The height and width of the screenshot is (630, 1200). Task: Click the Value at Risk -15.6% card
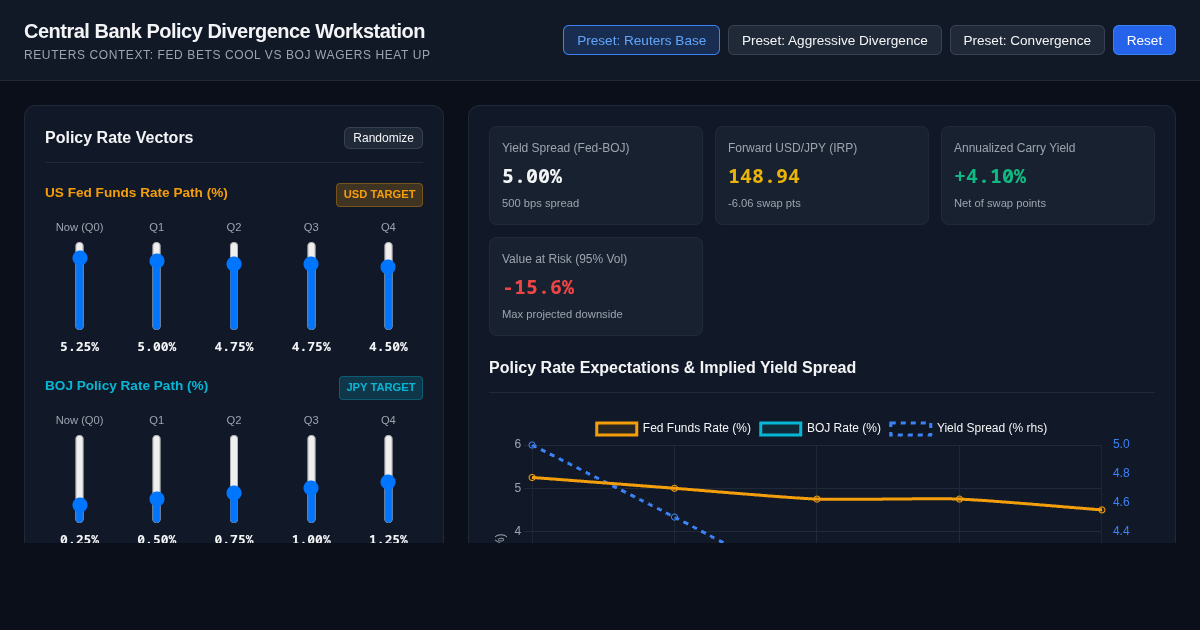coord(596,286)
